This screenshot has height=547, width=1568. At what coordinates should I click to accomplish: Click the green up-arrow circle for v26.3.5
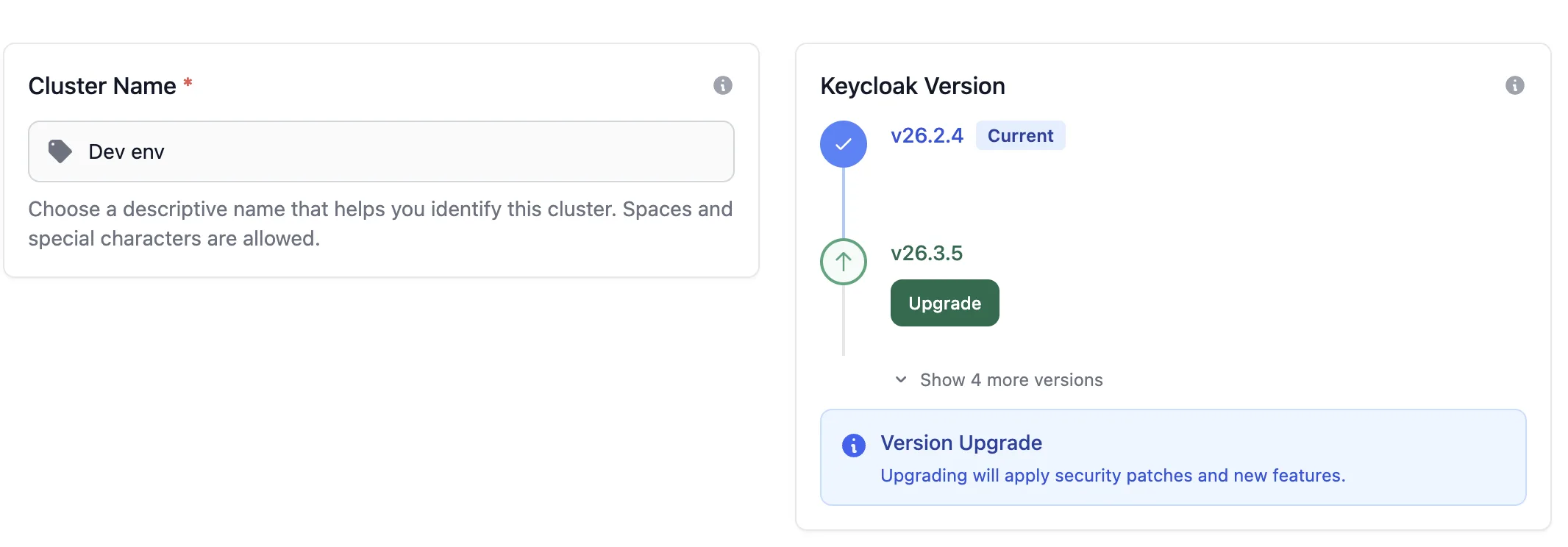point(843,262)
